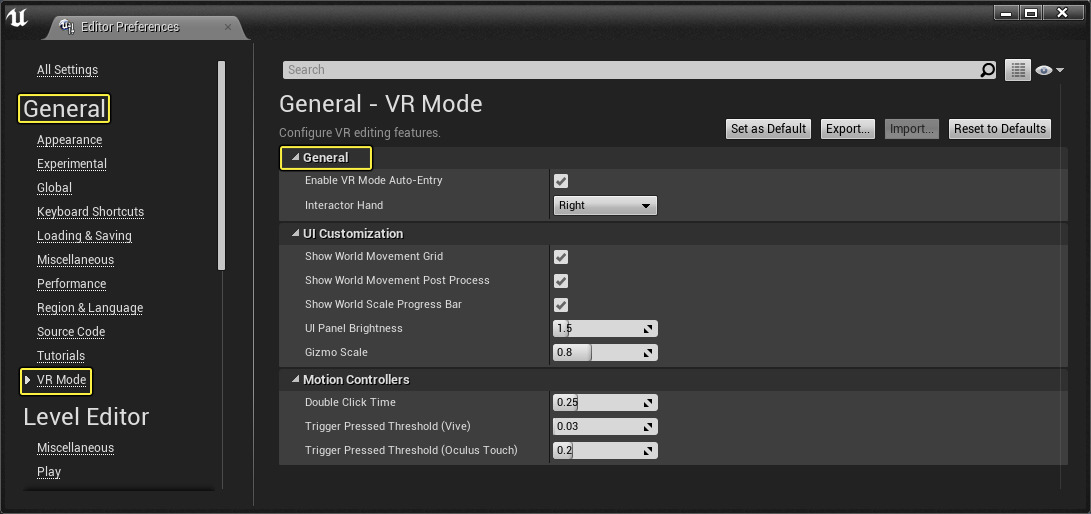Viewport: 1091px width, 514px height.
Task: Click the Oculus Touch threshold spinner arrow icon
Action: 648,451
